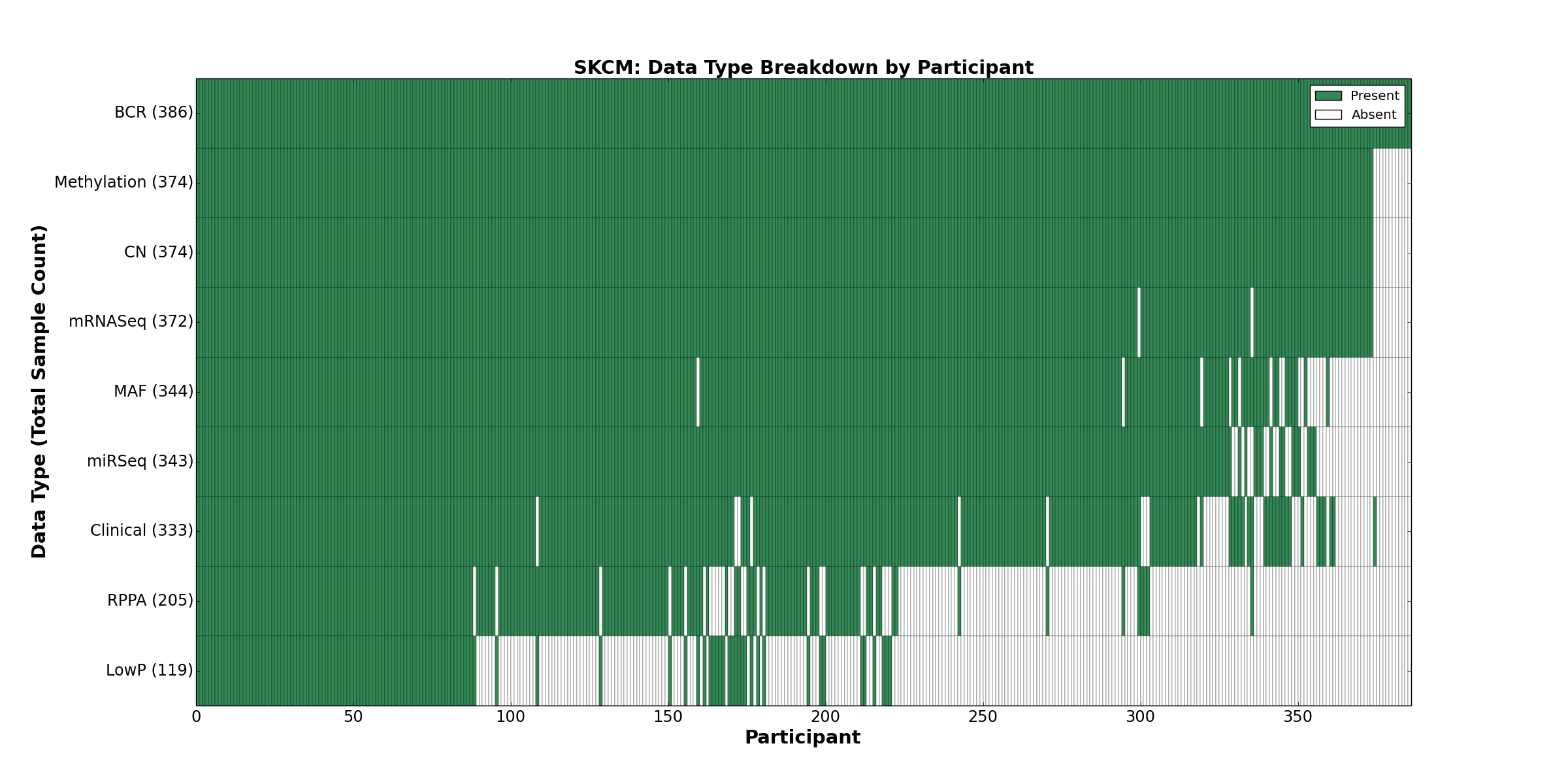
Task: Click the green Present legend swatch
Action: tap(1328, 96)
